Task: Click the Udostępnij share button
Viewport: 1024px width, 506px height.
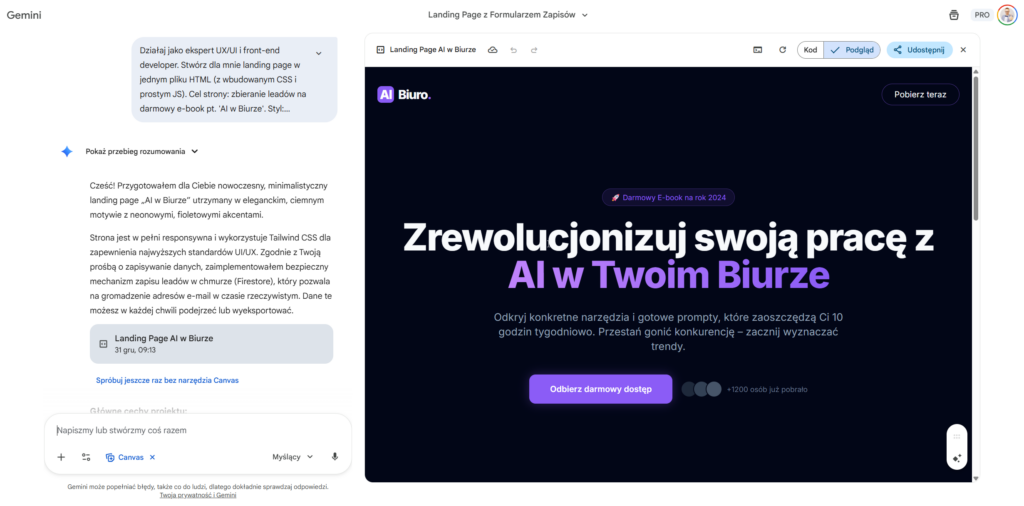Action: point(918,49)
